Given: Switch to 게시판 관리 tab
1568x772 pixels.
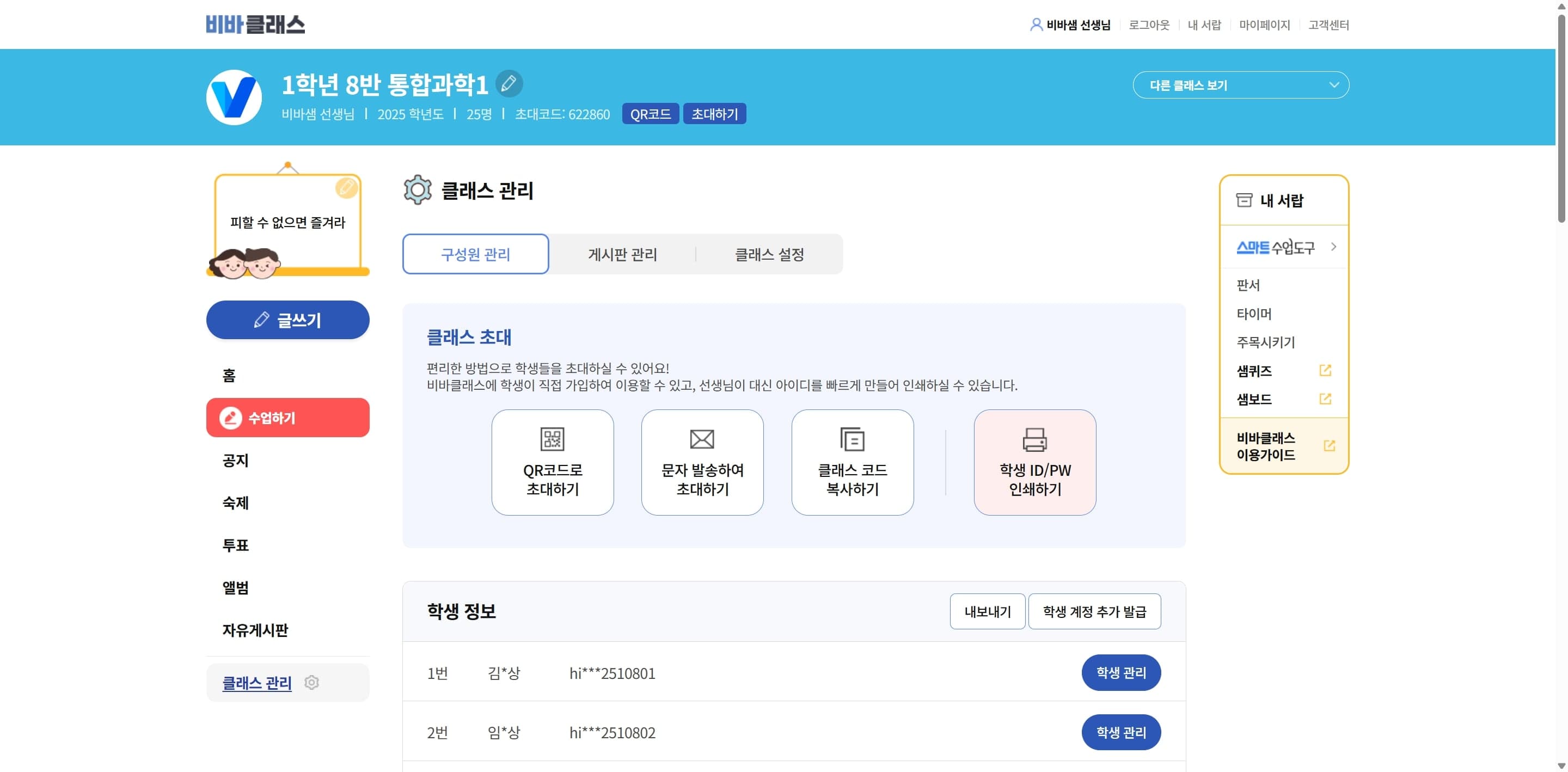Looking at the screenshot, I should click(x=622, y=254).
